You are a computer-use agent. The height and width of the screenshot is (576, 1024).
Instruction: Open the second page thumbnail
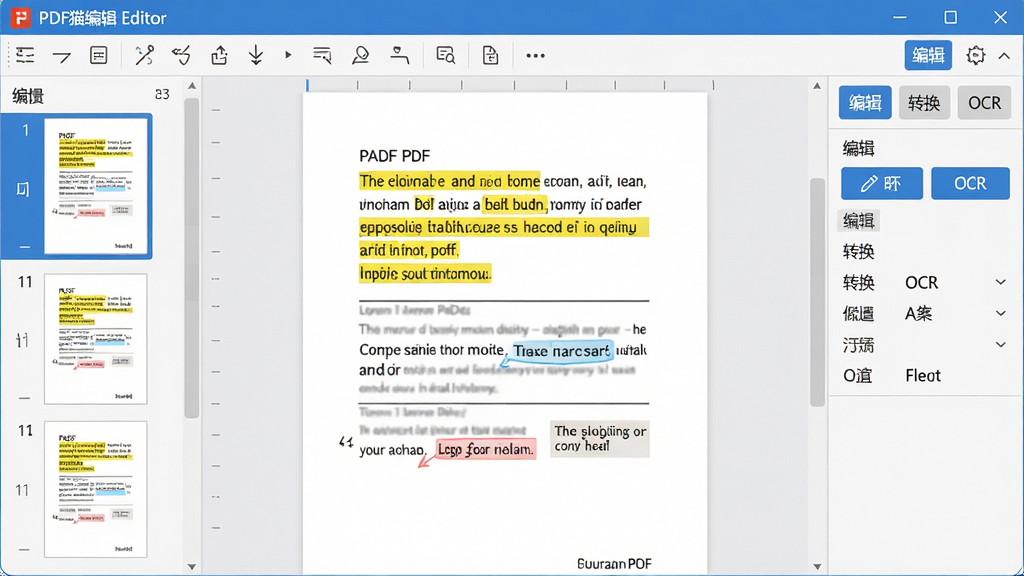pyautogui.click(x=96, y=339)
